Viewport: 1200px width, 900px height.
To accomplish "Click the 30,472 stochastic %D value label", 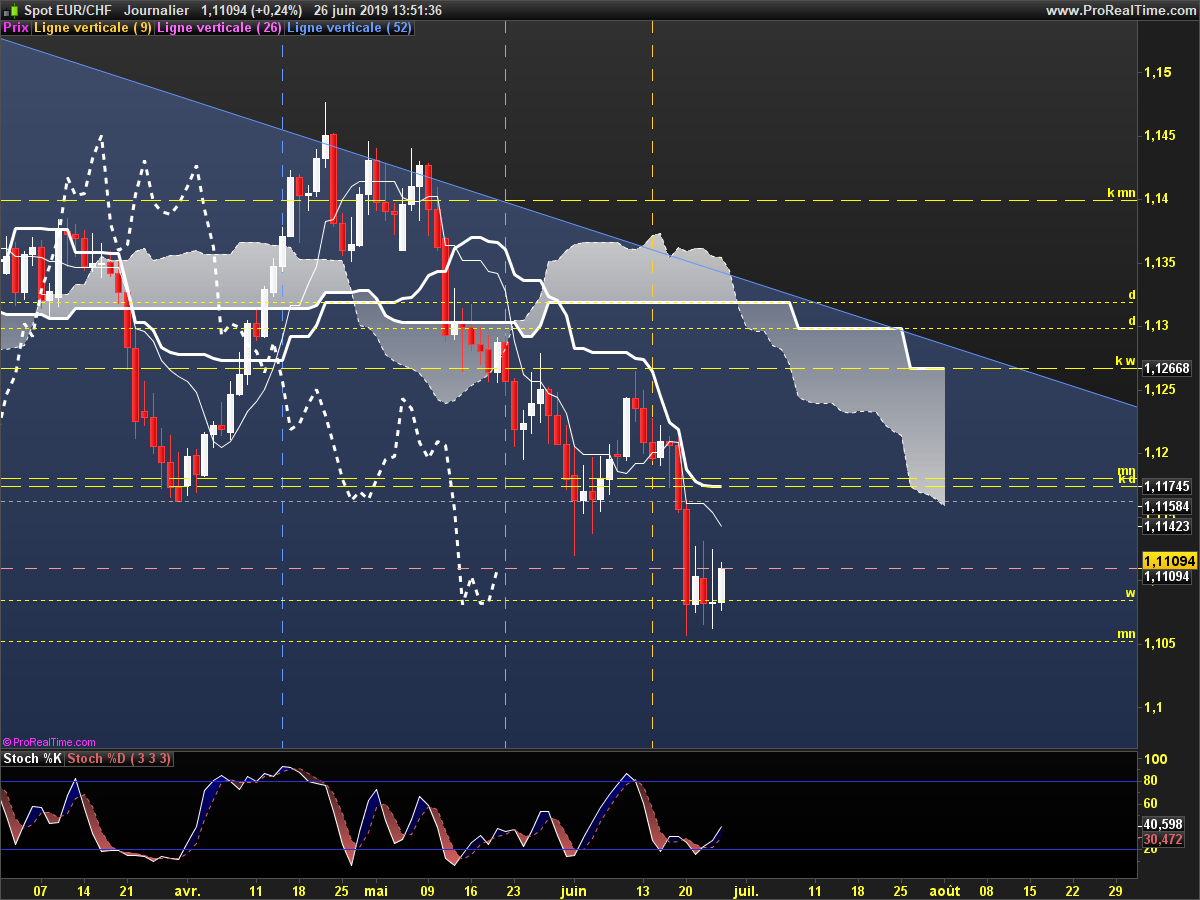I will [1163, 839].
